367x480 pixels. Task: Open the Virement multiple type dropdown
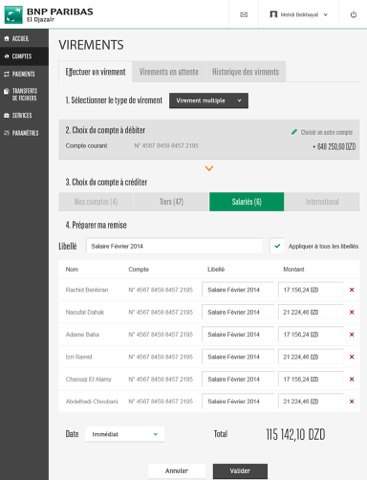tap(209, 101)
